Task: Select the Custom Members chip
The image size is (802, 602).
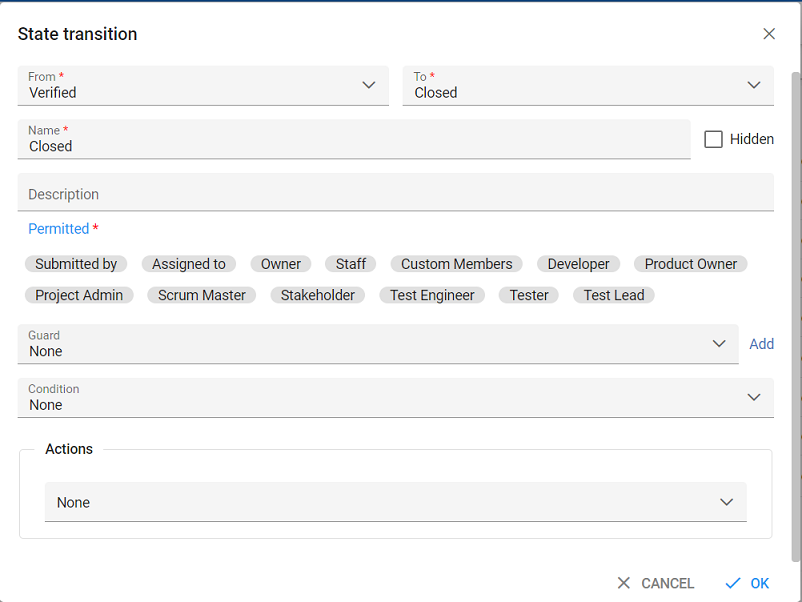Action: click(x=456, y=264)
